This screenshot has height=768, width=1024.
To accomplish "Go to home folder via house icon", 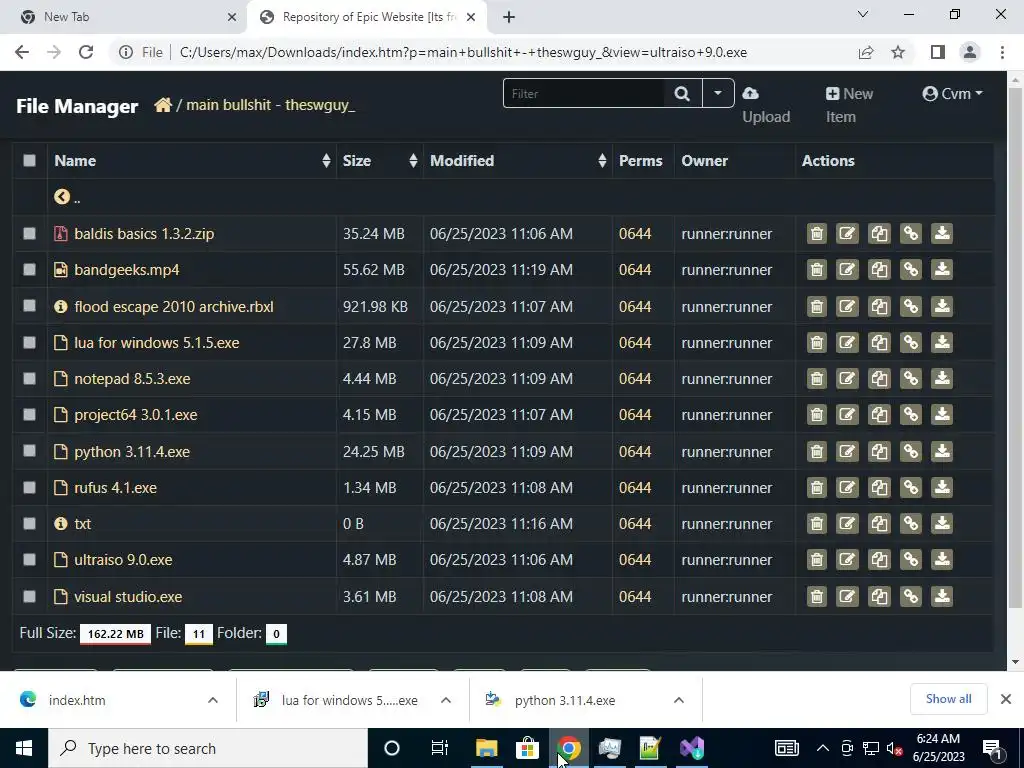I will (163, 104).
